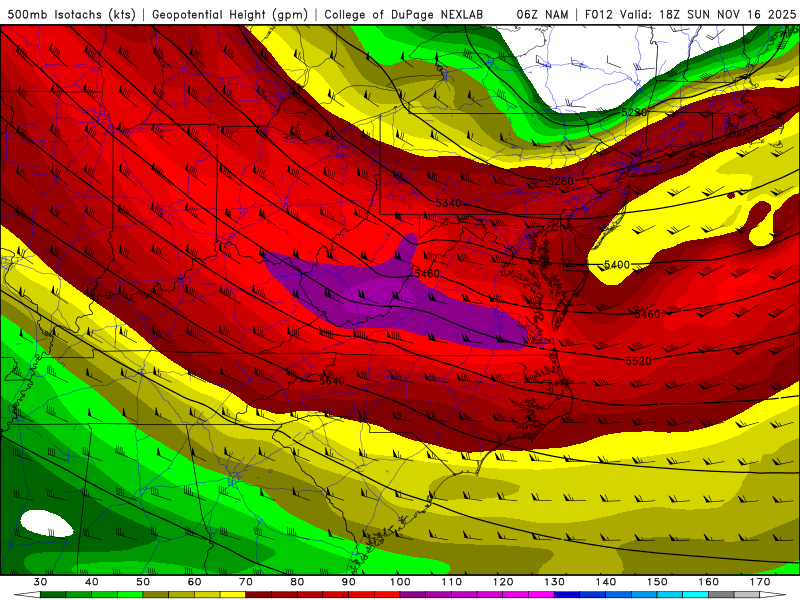The image size is (800, 600).
Task: Click the '110' color scale label
Action: coord(452,582)
